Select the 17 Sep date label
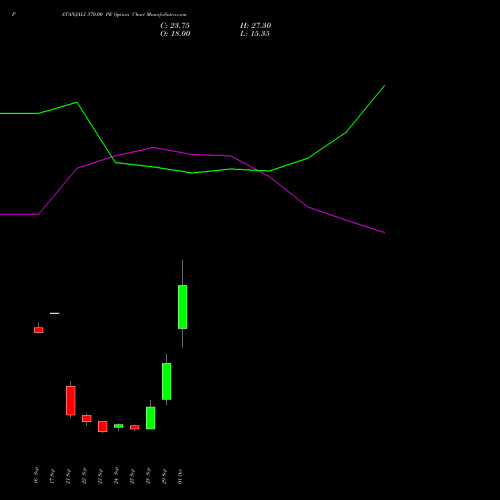This screenshot has height=500, width=500. pos(52,476)
